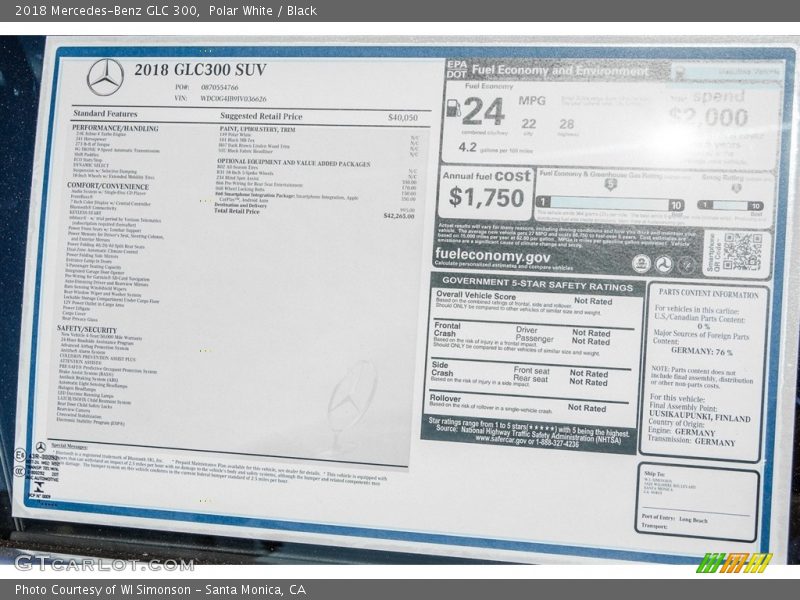The height and width of the screenshot is (600, 800).
Task: Click the $2,000 spend figure
Action: coord(709,117)
